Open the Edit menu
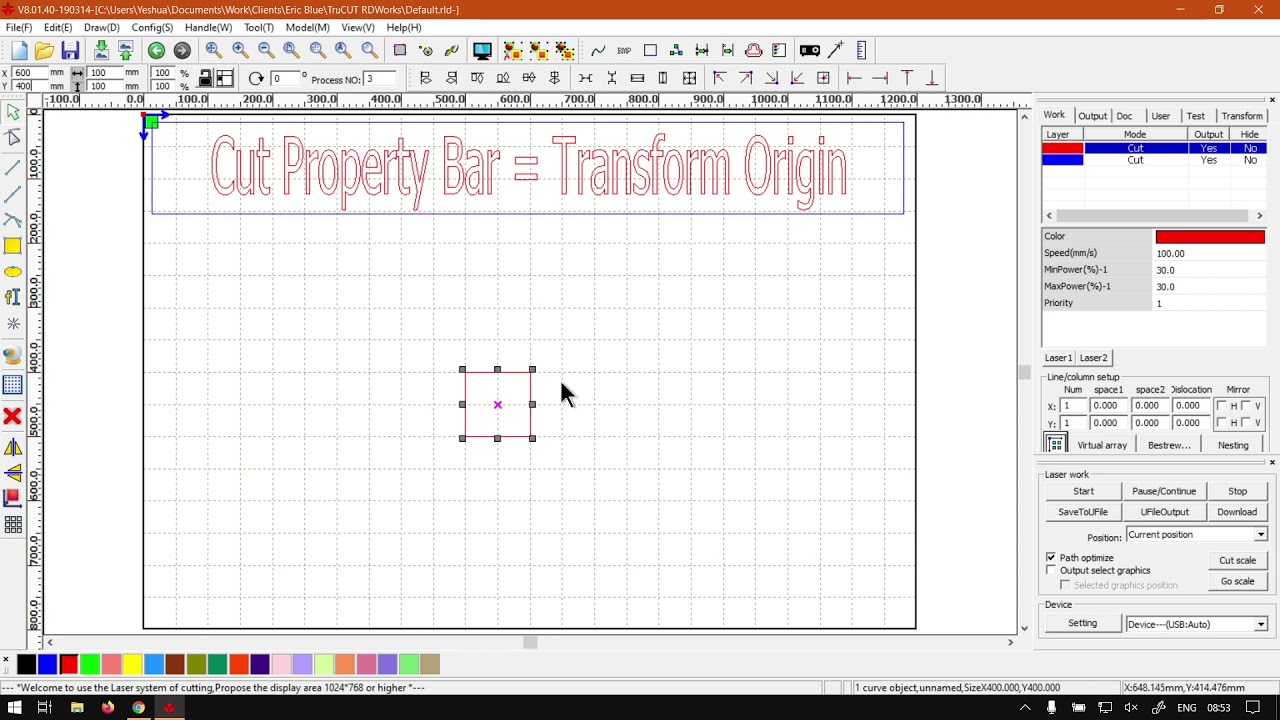 (x=58, y=28)
